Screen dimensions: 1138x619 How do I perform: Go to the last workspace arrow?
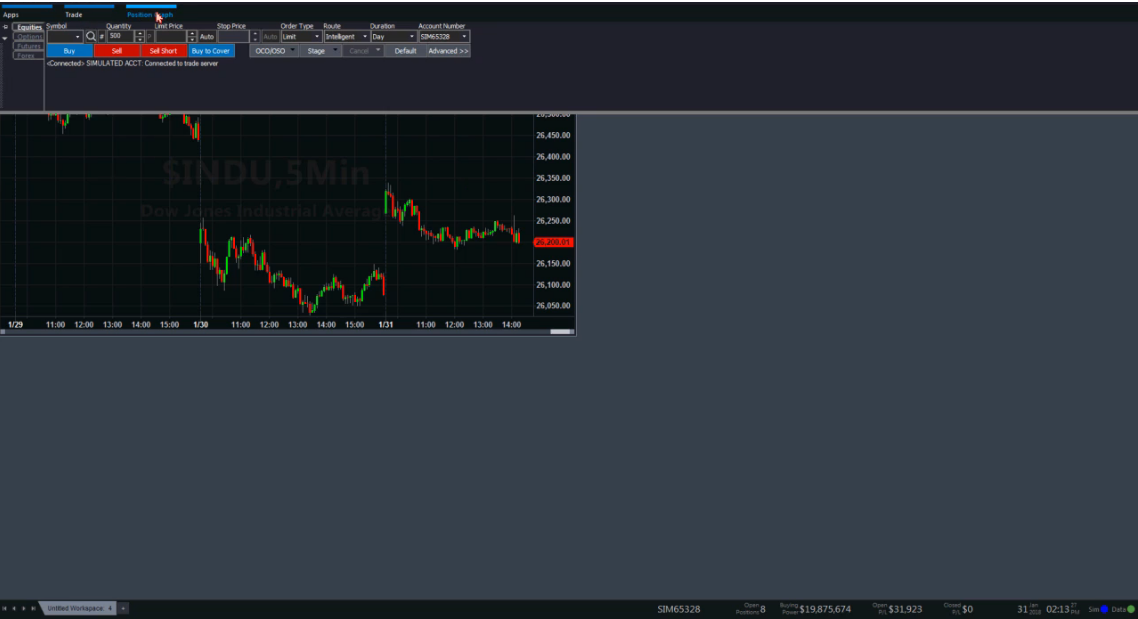coord(33,608)
